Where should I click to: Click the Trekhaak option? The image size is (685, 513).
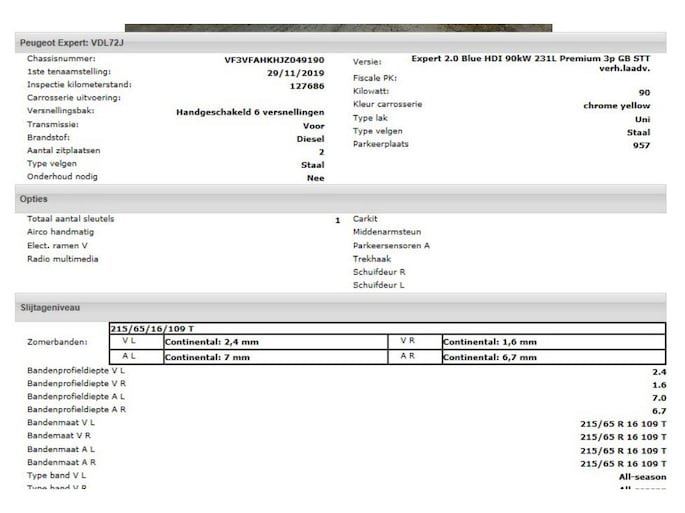click(x=372, y=258)
